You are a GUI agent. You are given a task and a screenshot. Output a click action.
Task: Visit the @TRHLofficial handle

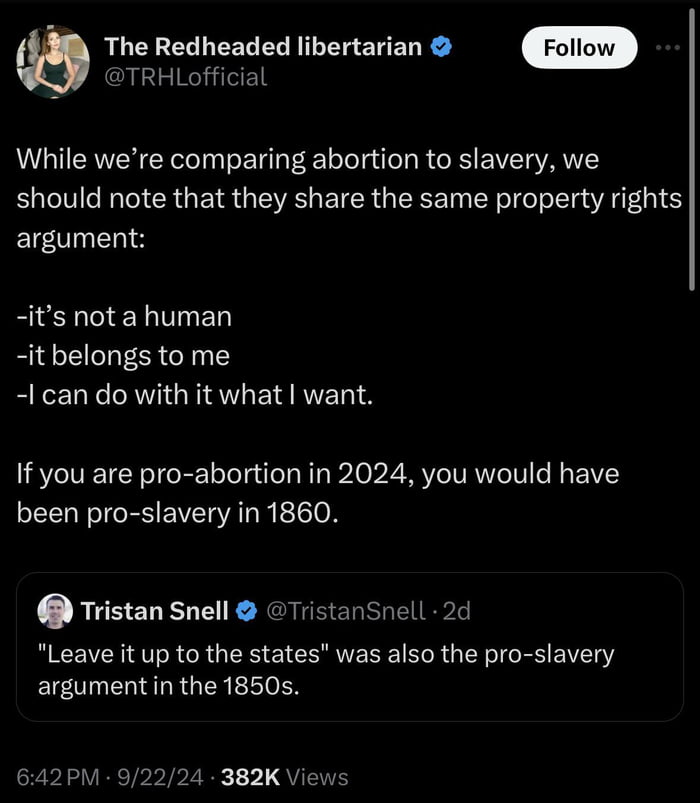[186, 76]
